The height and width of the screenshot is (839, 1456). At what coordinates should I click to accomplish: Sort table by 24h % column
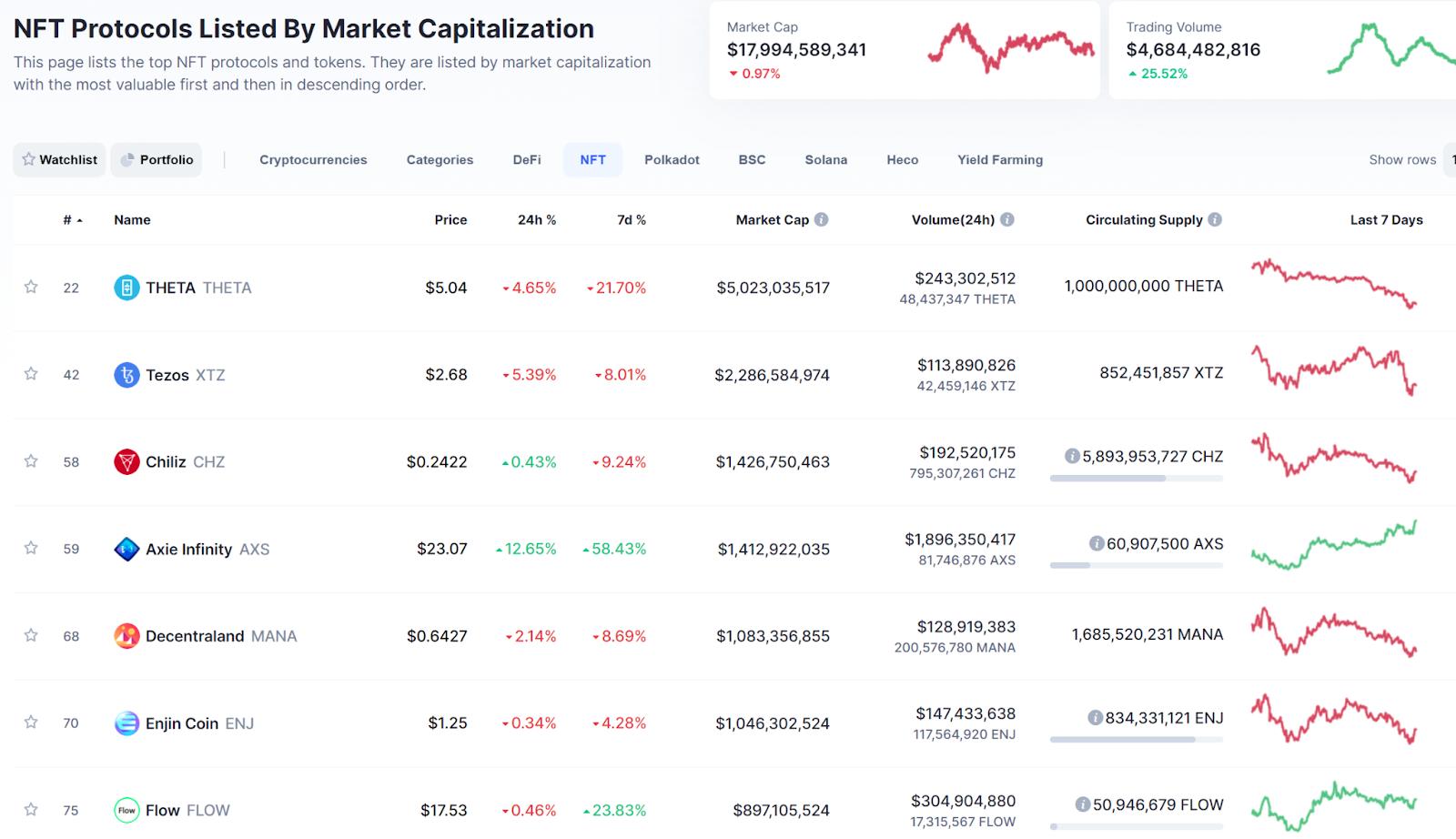[x=537, y=219]
